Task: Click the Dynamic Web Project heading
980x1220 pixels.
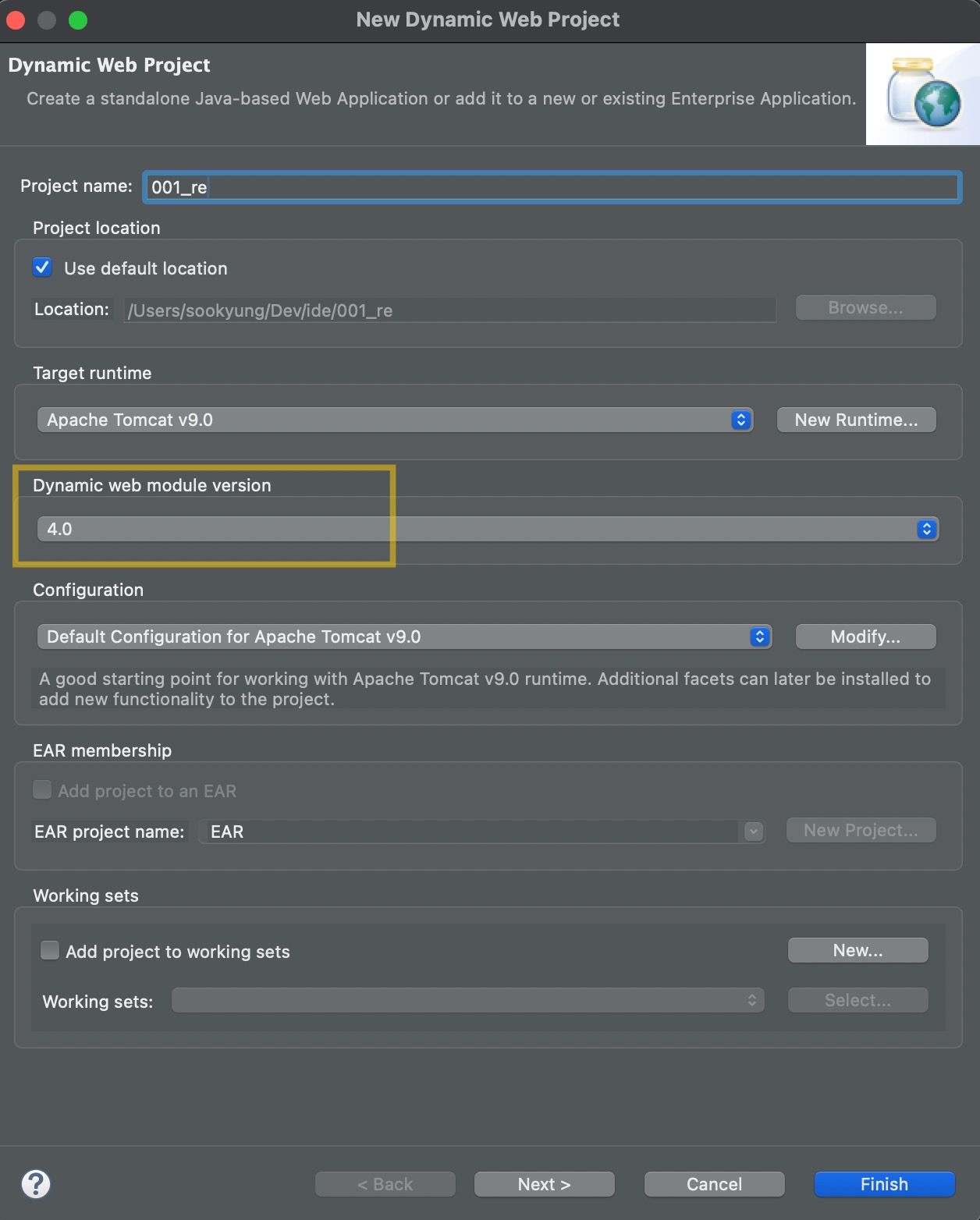Action: pyautogui.click(x=109, y=65)
